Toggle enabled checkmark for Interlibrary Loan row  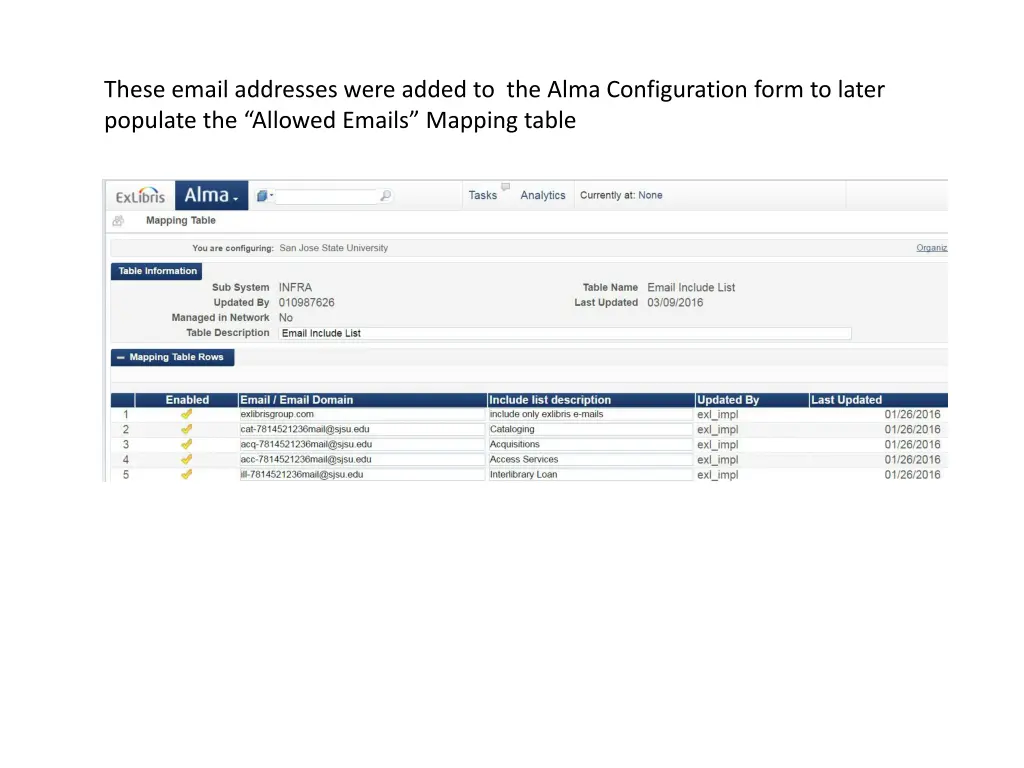point(187,474)
